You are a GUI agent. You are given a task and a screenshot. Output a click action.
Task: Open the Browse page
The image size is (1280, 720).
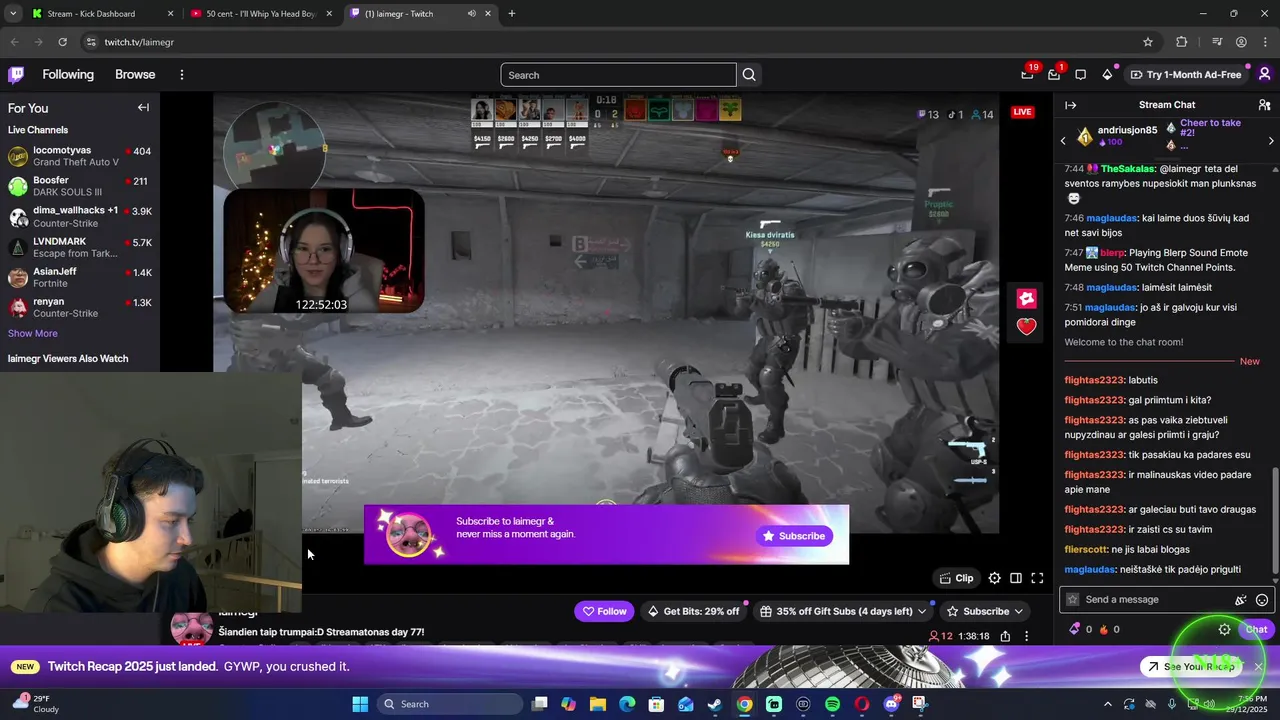tap(135, 75)
